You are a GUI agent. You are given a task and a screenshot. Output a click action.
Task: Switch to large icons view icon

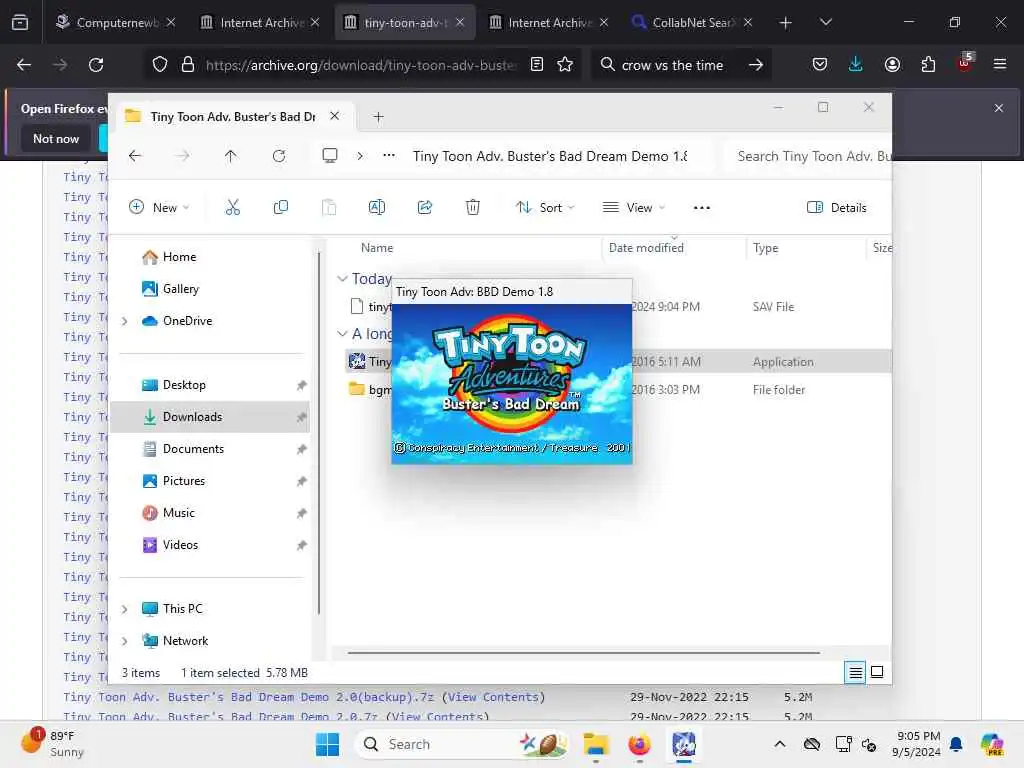[x=877, y=672]
